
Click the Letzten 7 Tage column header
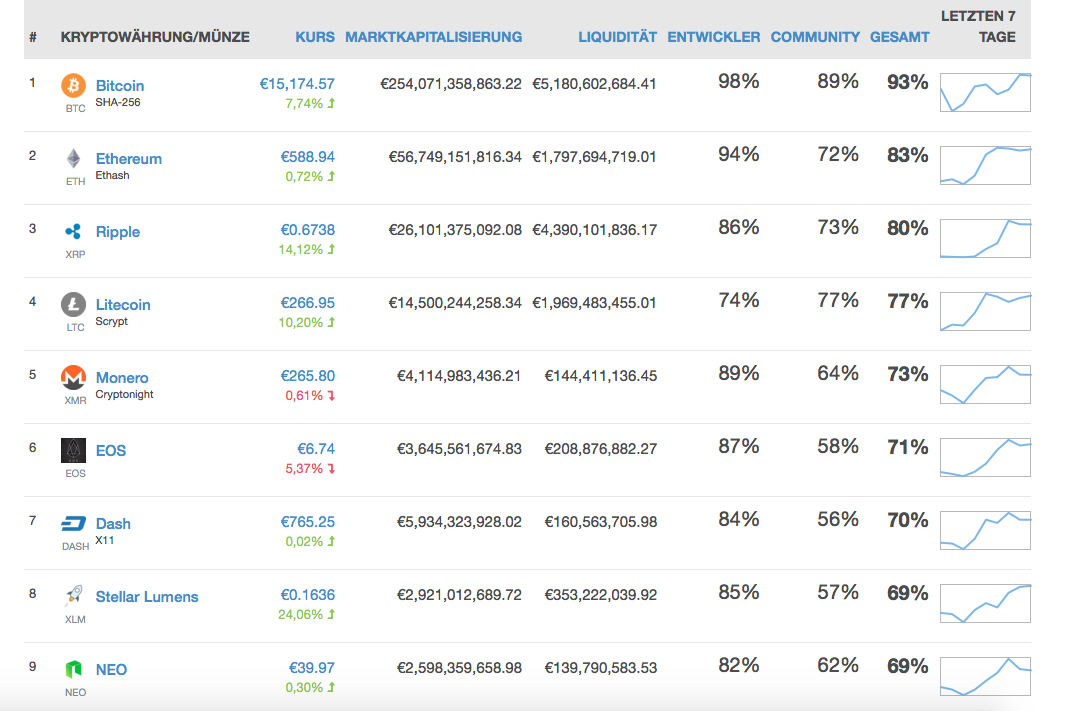979,26
